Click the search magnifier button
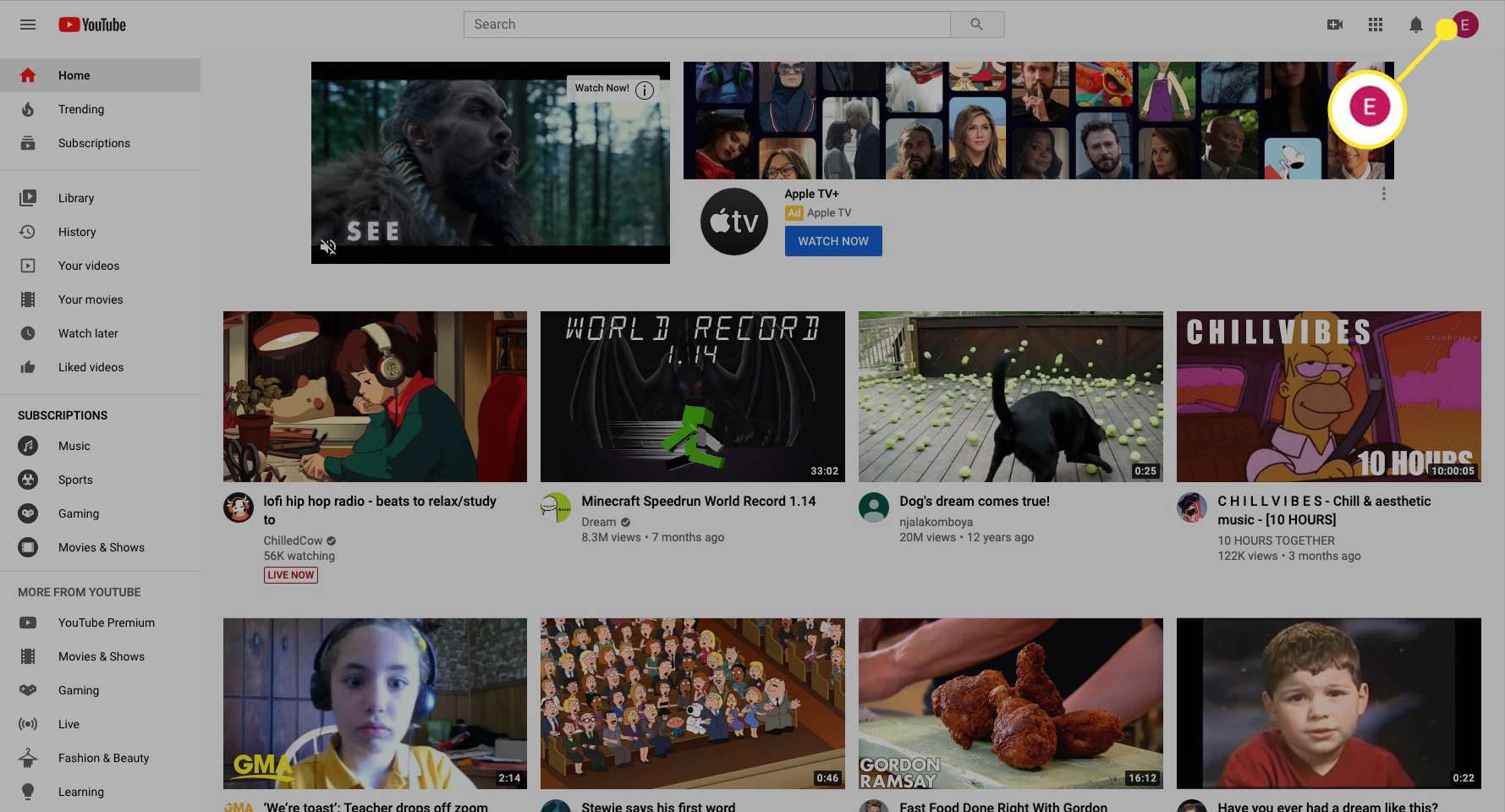This screenshot has height=812, width=1505. coord(977,25)
